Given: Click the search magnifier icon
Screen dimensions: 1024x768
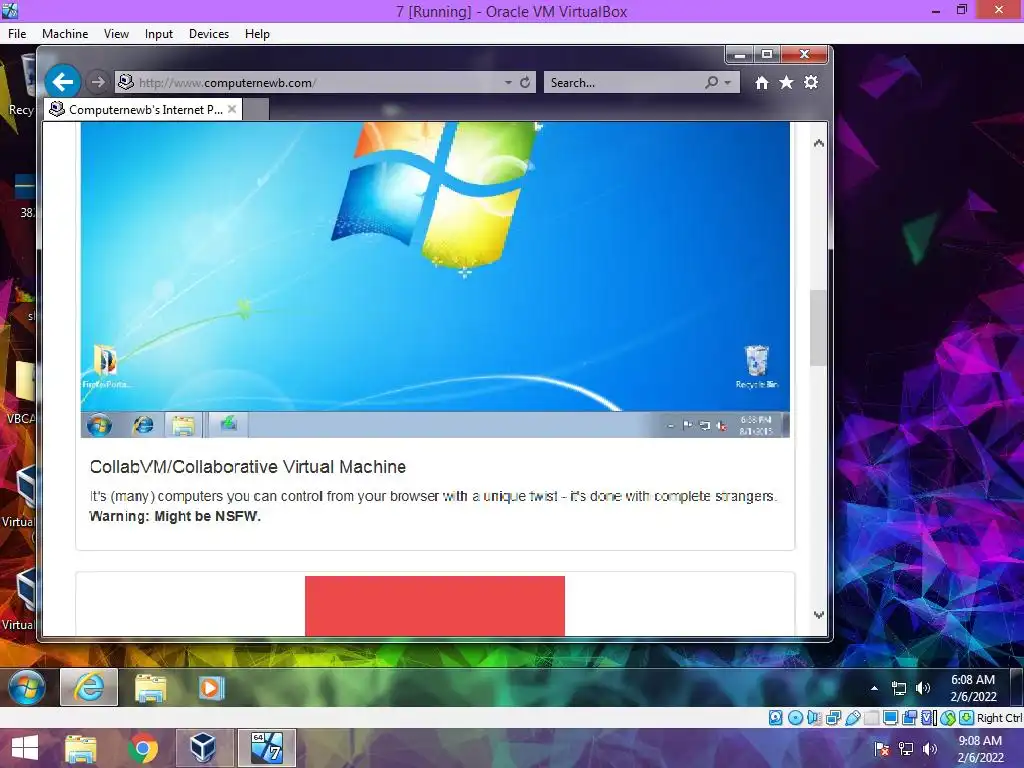Looking at the screenshot, I should [712, 82].
